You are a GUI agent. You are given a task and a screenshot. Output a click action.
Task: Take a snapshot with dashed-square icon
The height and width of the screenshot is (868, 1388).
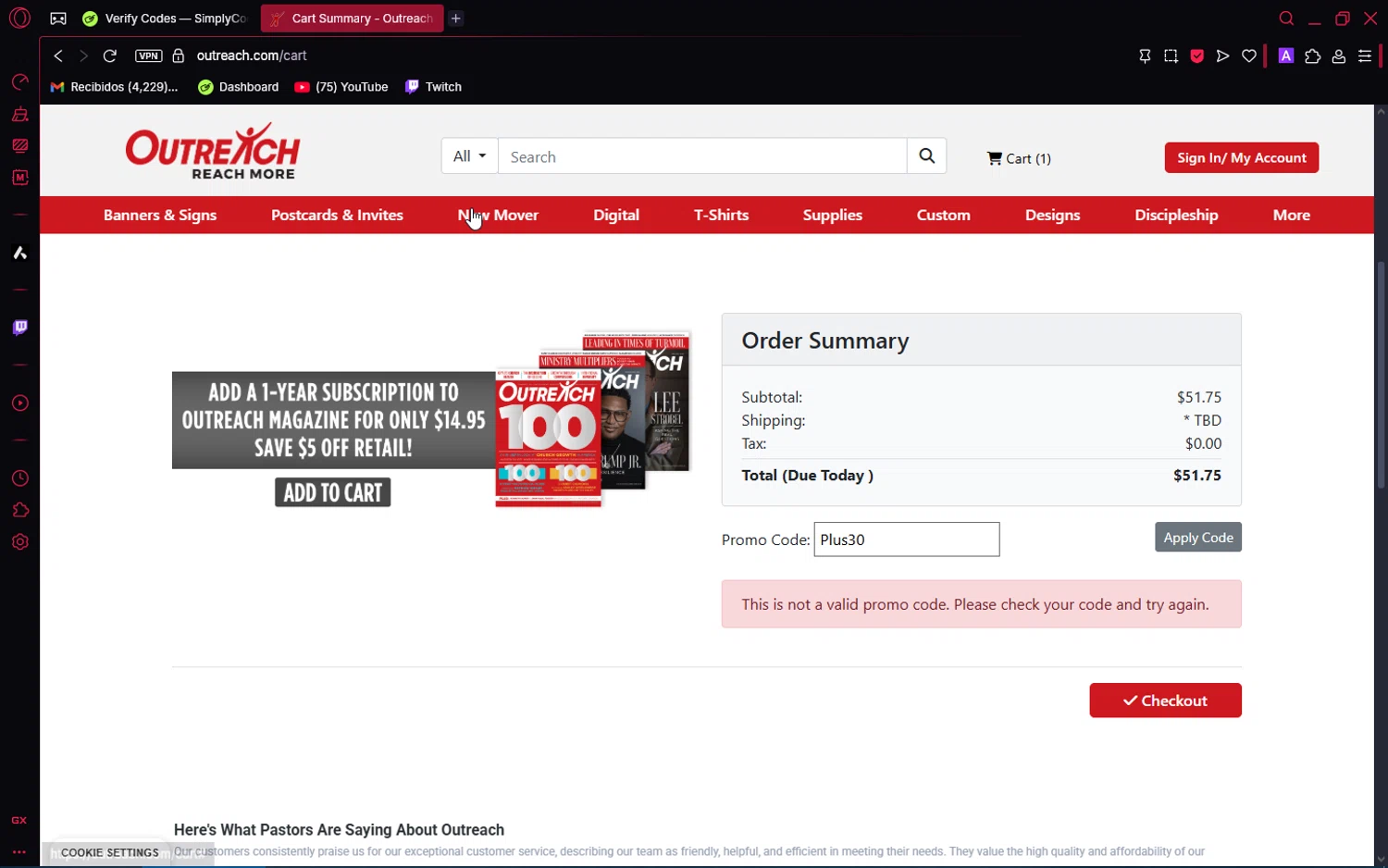(x=1171, y=56)
